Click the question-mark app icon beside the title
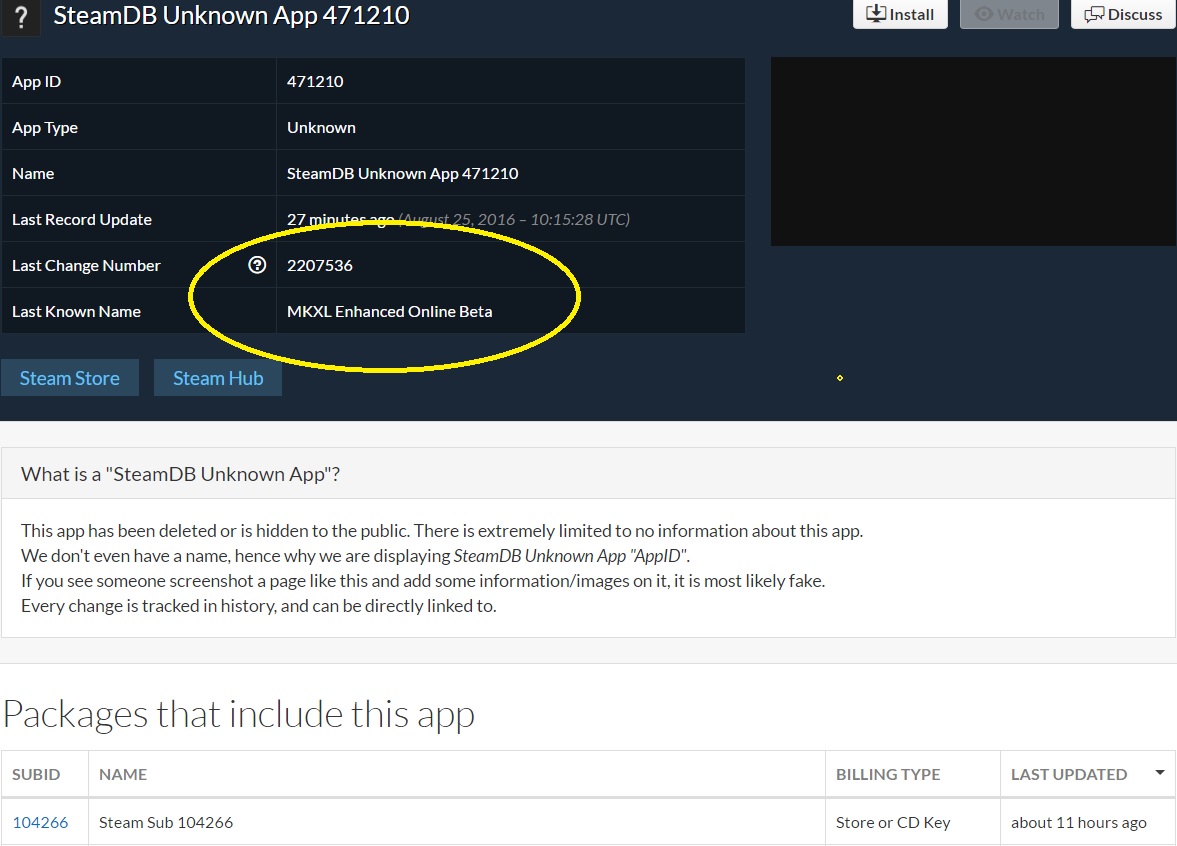The image size is (1177, 846). [20, 17]
